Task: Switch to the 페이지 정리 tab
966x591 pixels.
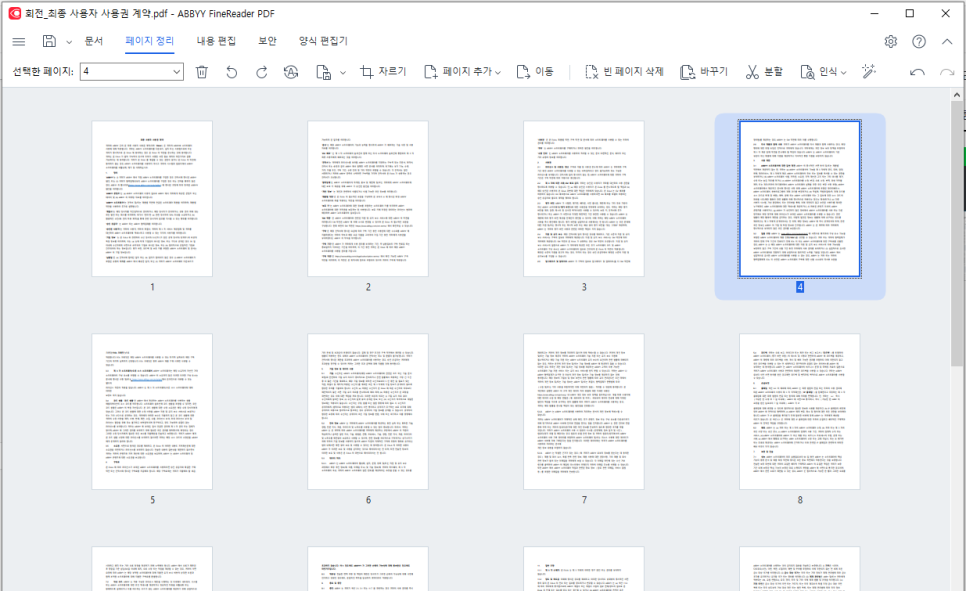Action: (x=150, y=41)
